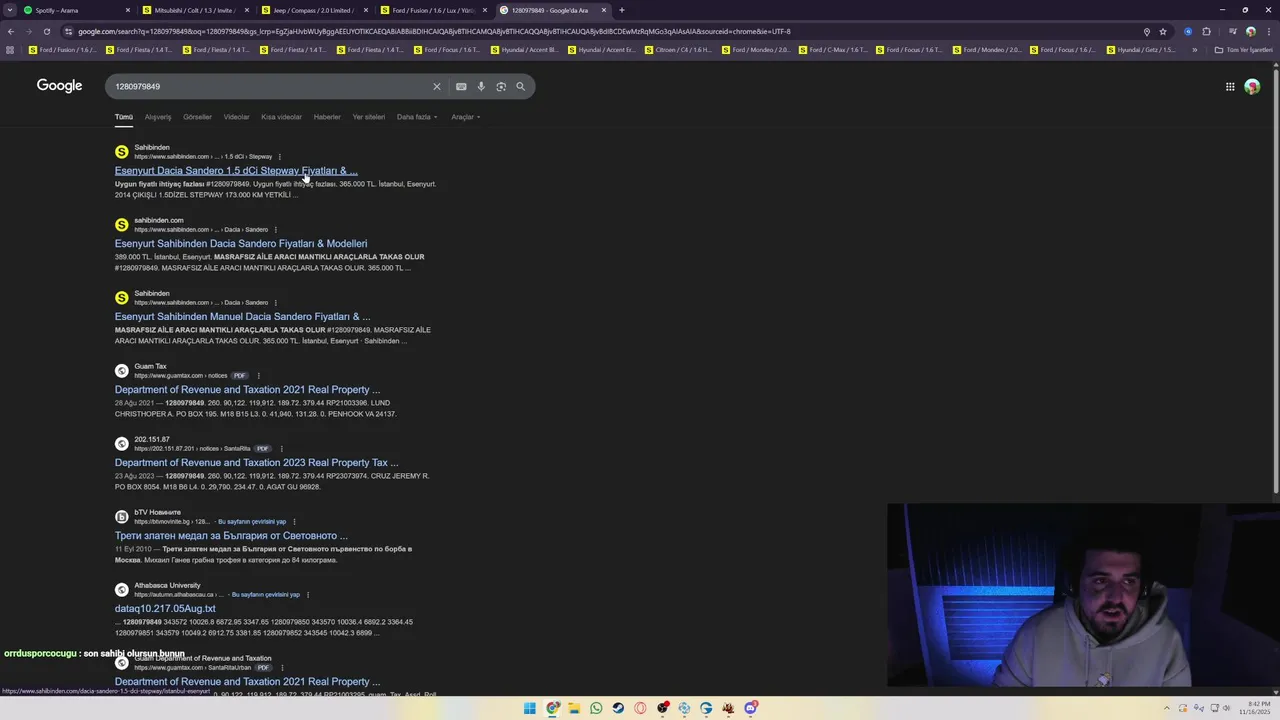This screenshot has height=720, width=1280.
Task: Switch to the Videolar tab
Action: pos(237,117)
